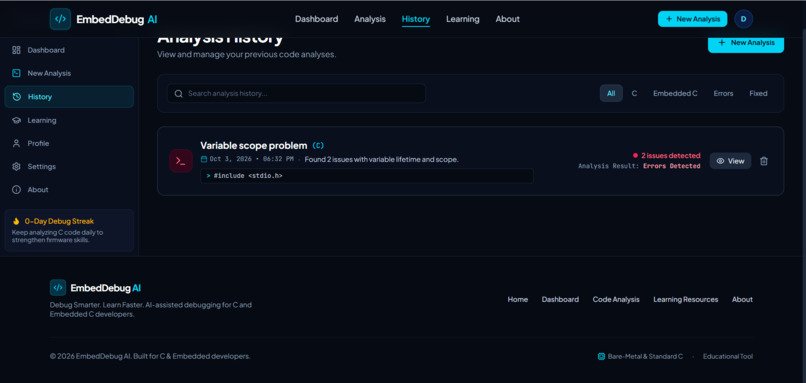Open the footer Learning Resources link
Image resolution: width=806 pixels, height=383 pixels.
[686, 299]
